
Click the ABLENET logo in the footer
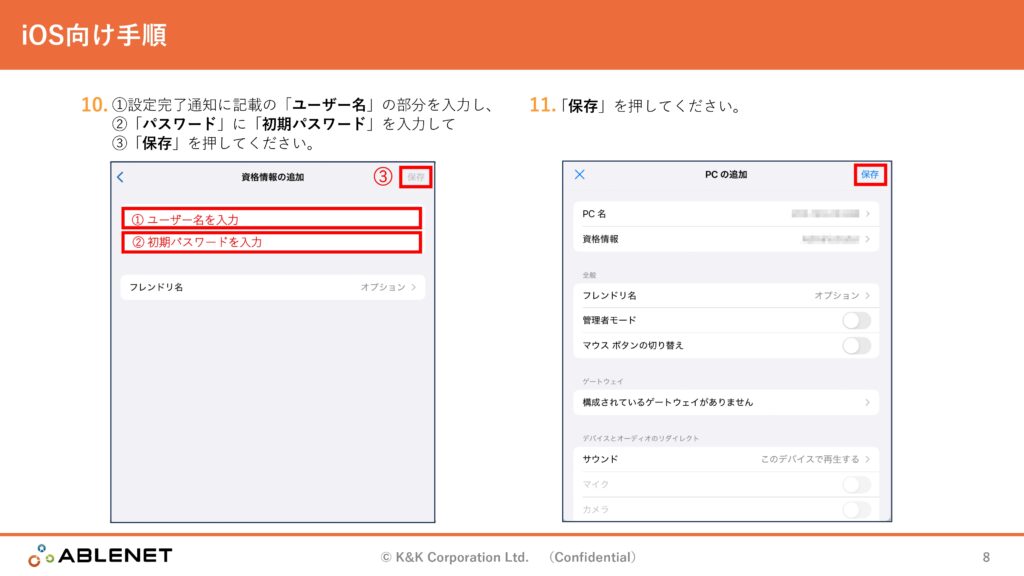100,556
